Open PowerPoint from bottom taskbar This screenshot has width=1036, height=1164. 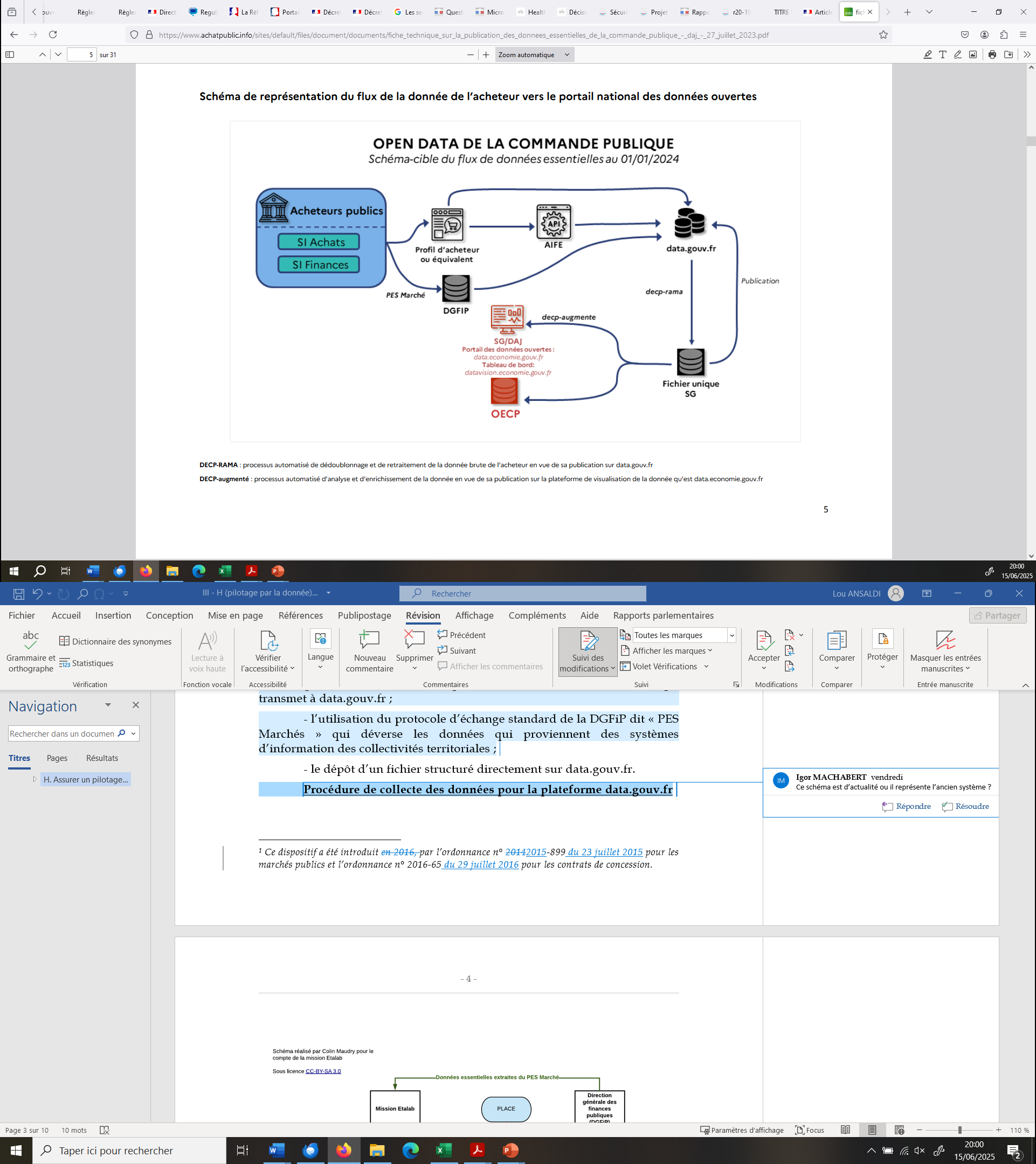(510, 1151)
